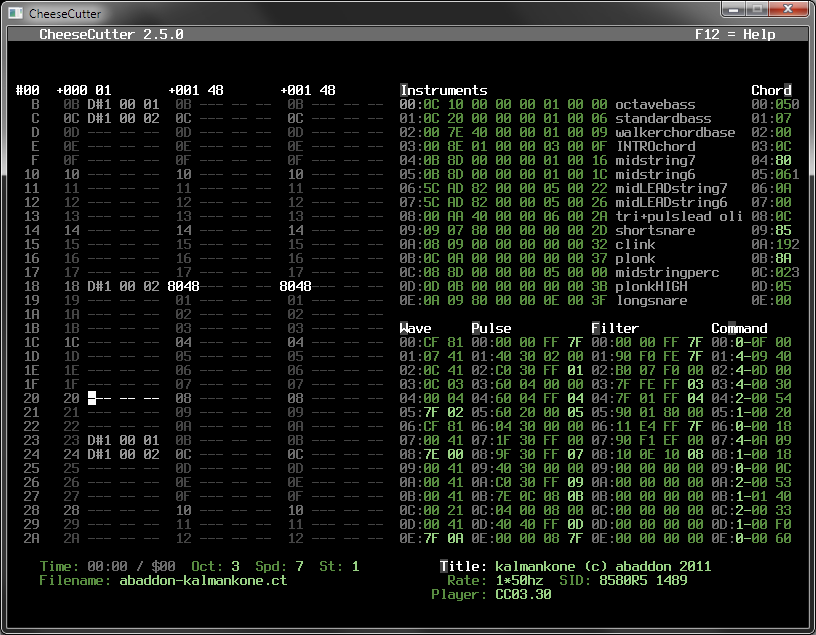Select command row 00:0-0F 00
The image size is (816, 635).
[751, 342]
